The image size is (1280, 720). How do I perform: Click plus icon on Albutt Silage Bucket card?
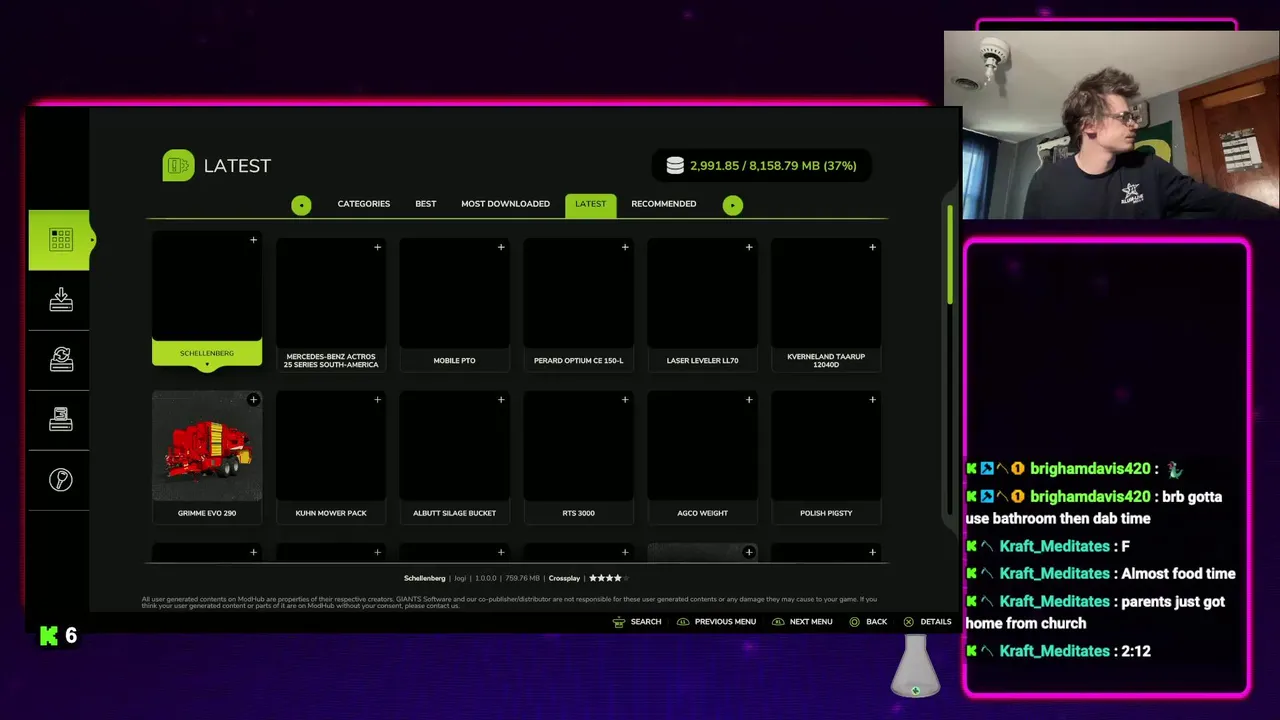501,400
